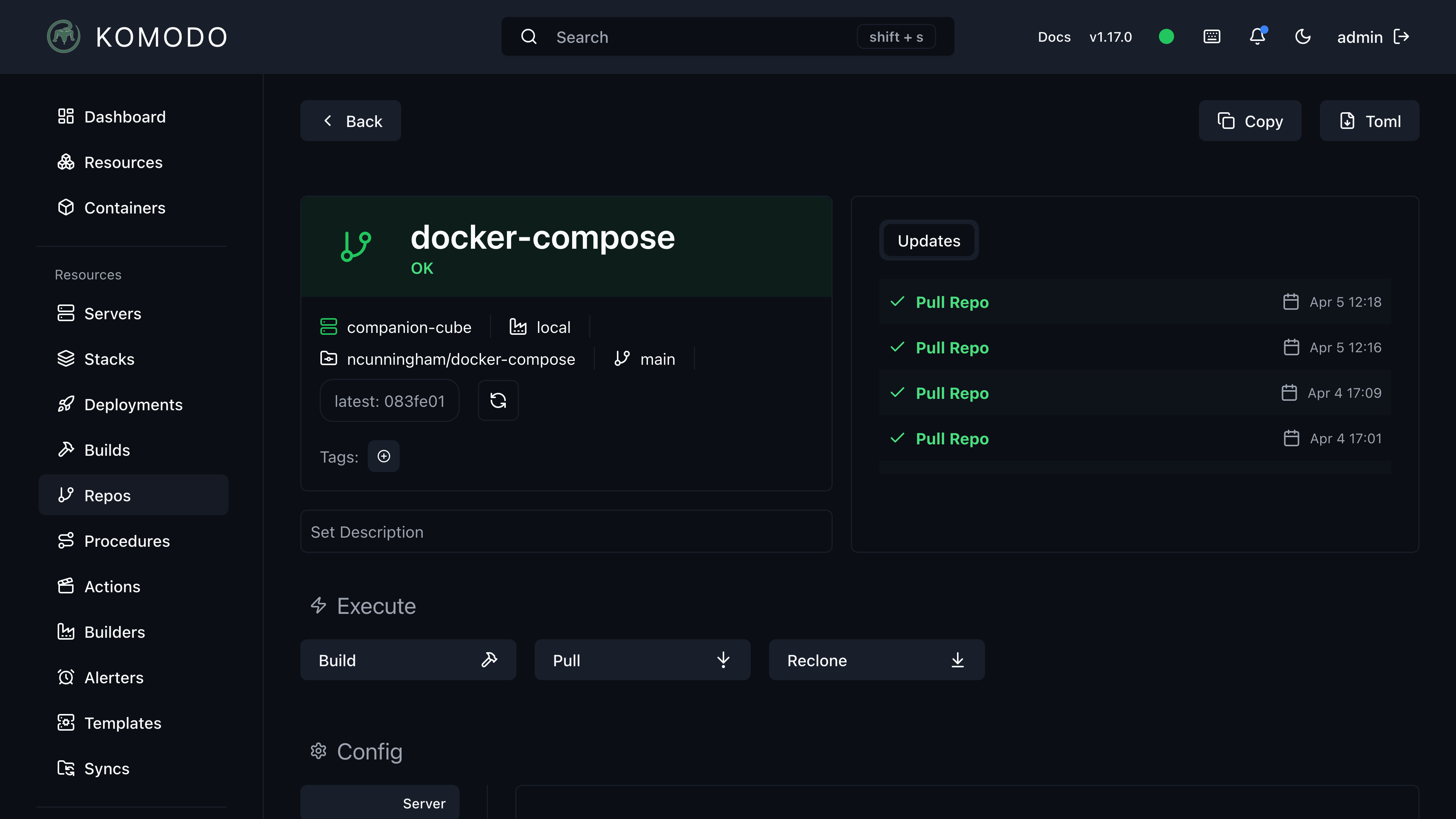Refresh the latest commit hash
The image size is (1456, 819).
pos(498,401)
